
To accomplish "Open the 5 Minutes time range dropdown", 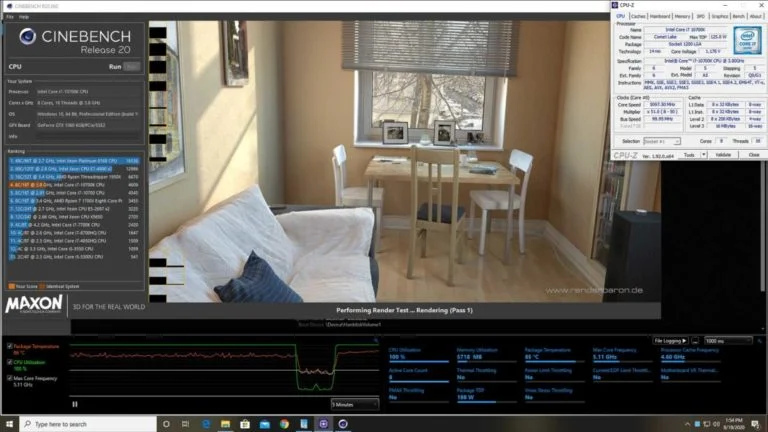I will pos(355,405).
